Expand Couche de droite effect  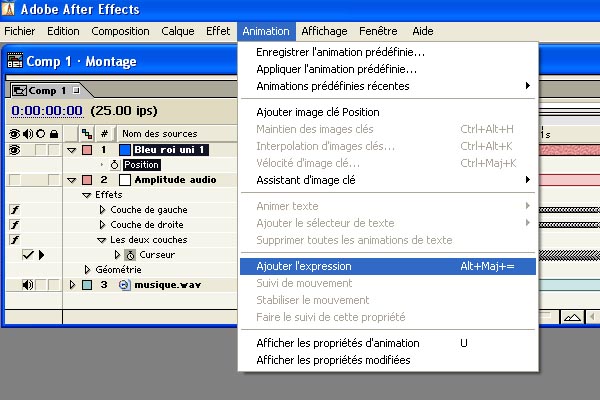(102, 225)
